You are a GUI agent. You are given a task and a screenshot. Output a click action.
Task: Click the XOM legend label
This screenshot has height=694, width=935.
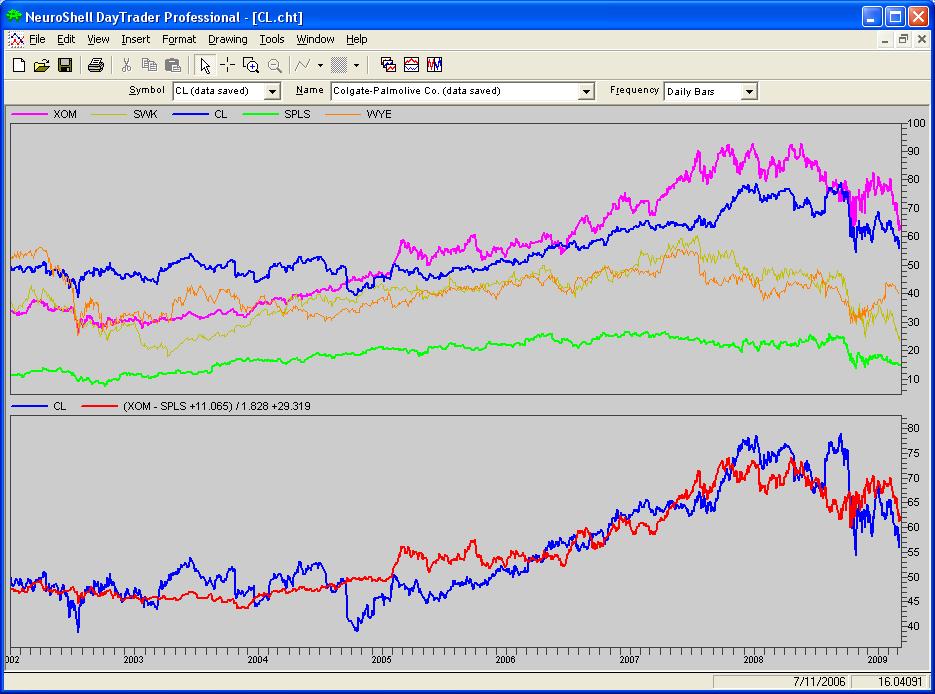[65, 114]
